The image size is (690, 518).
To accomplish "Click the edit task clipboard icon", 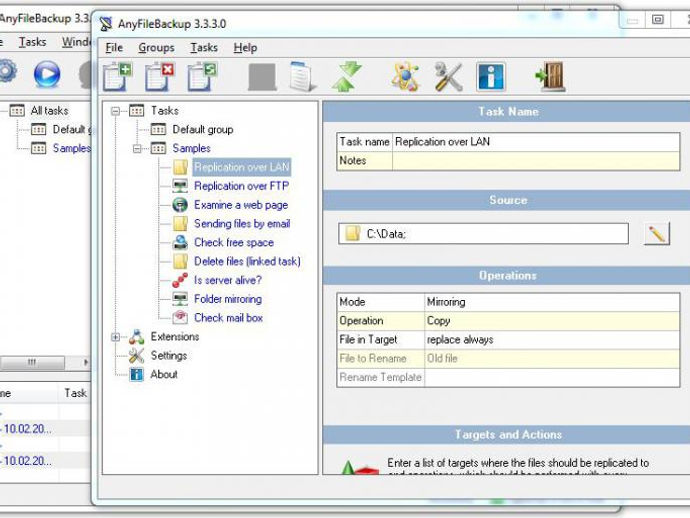I will point(202,77).
